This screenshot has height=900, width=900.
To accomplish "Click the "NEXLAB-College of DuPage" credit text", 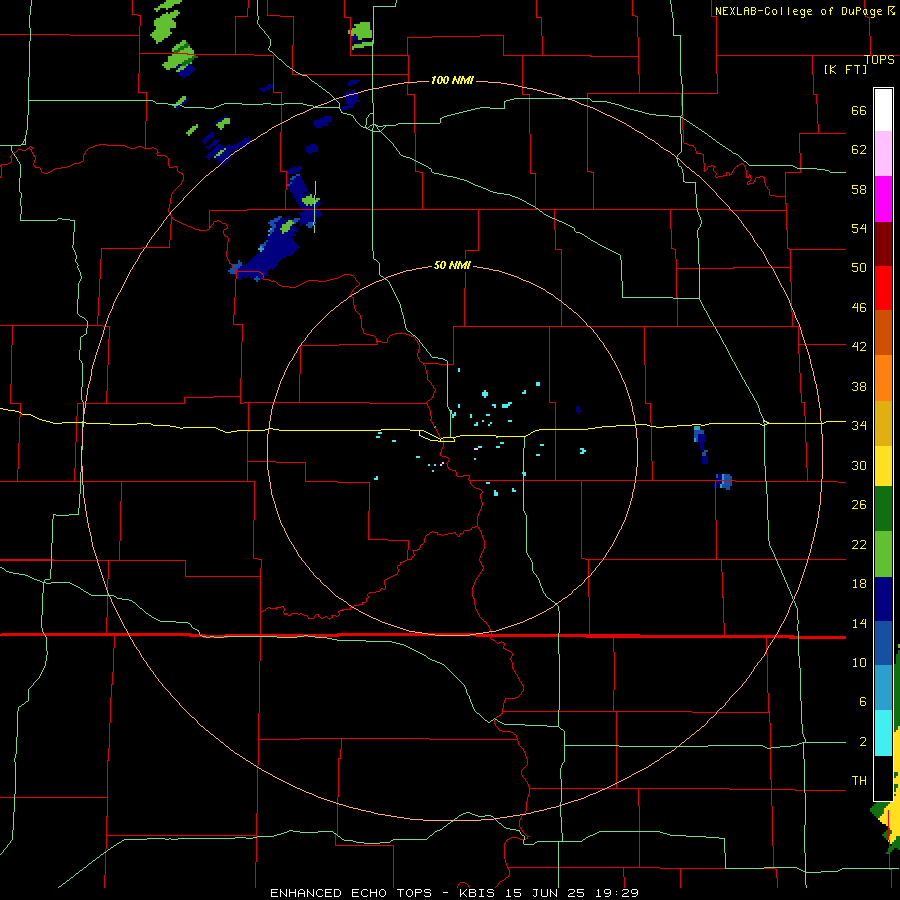I will click(x=799, y=11).
